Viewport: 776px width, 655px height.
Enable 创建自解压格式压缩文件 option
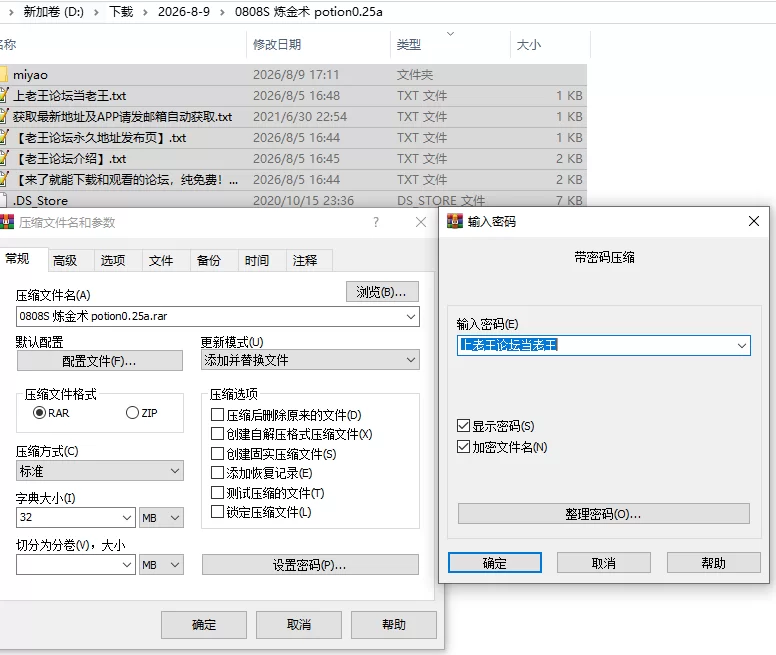click(217, 434)
